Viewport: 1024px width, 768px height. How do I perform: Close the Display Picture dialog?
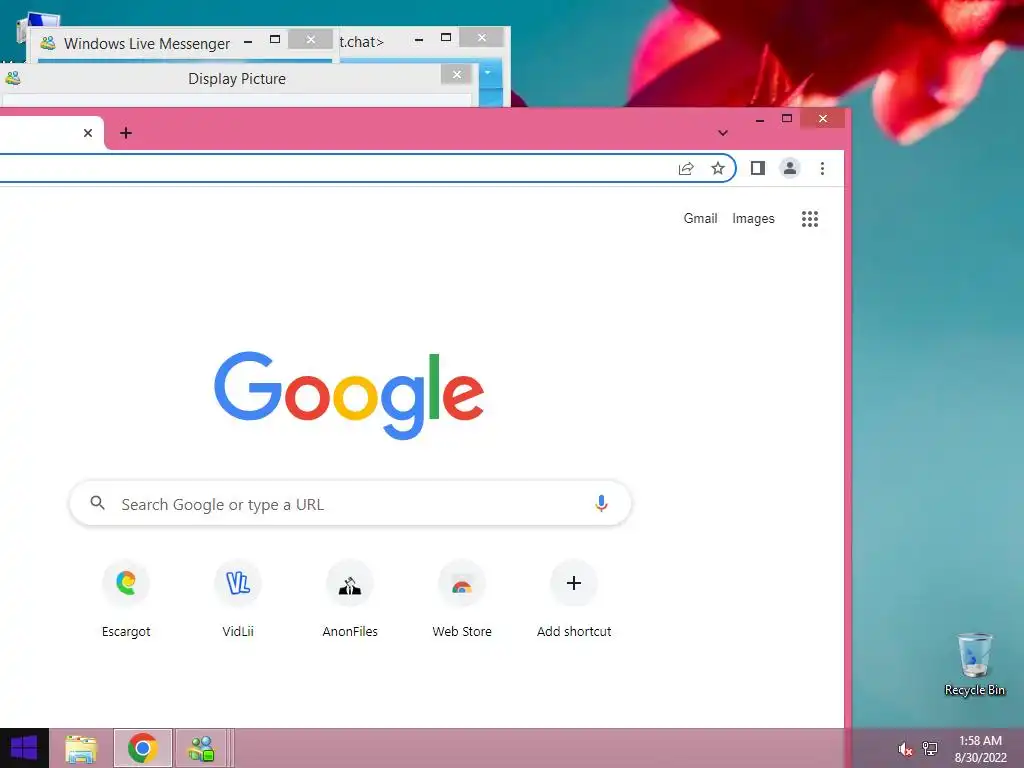(456, 74)
